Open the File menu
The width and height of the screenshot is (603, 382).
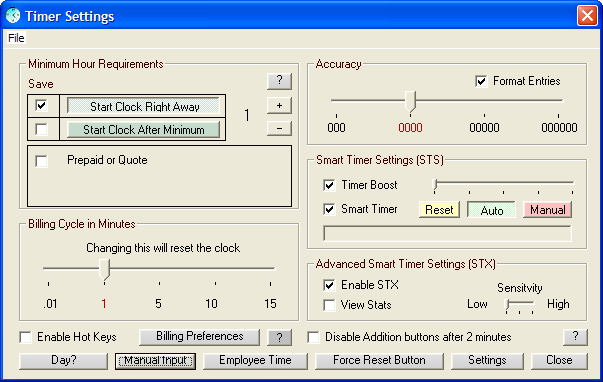pos(16,38)
